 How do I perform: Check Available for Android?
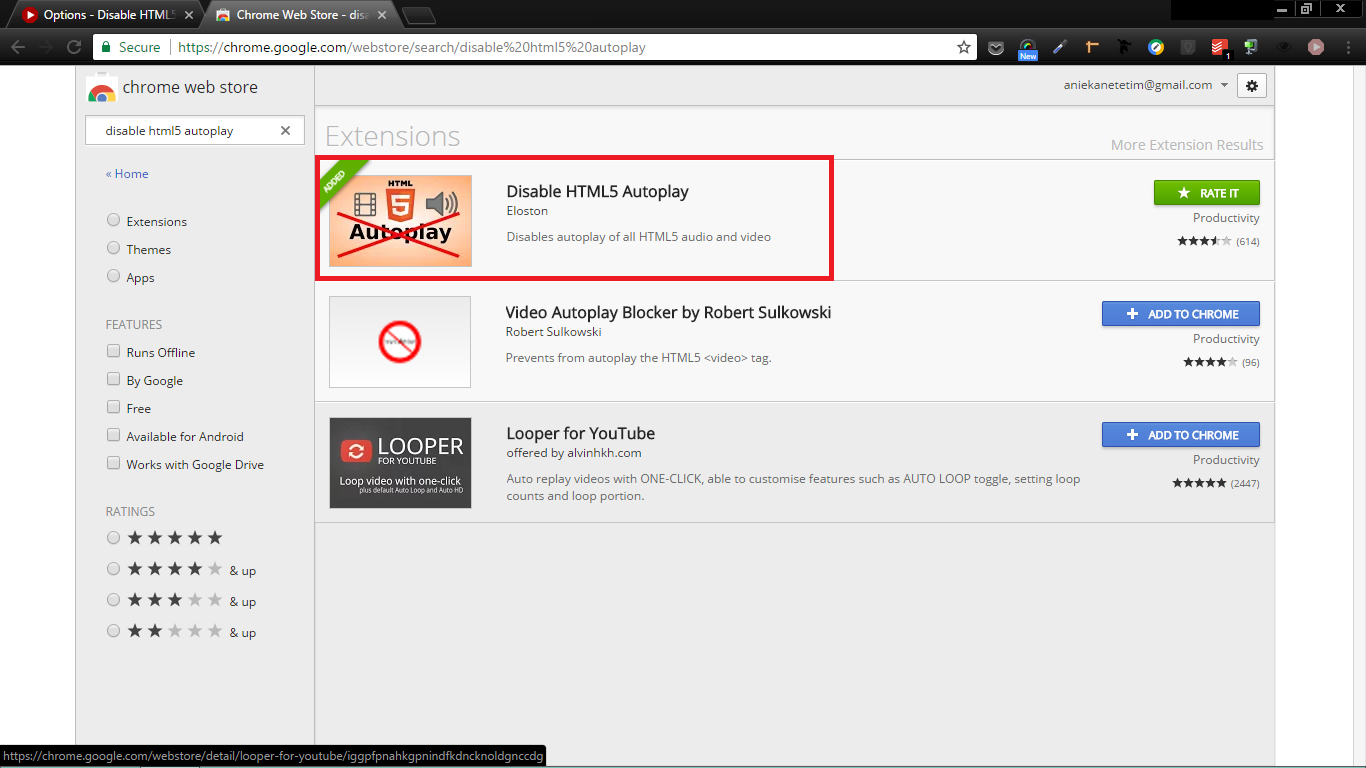tap(113, 435)
